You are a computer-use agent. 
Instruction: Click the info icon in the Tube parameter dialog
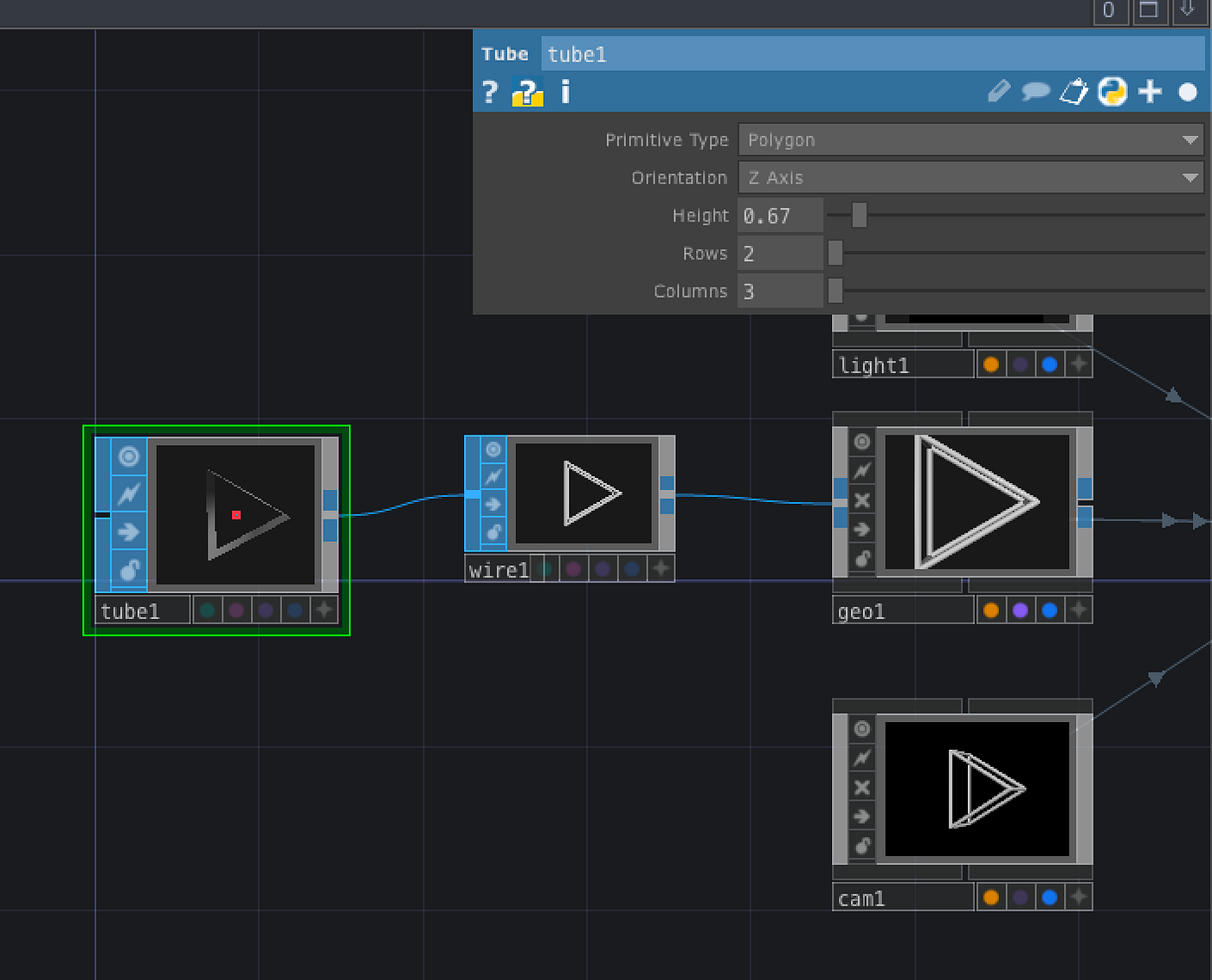pos(564,93)
